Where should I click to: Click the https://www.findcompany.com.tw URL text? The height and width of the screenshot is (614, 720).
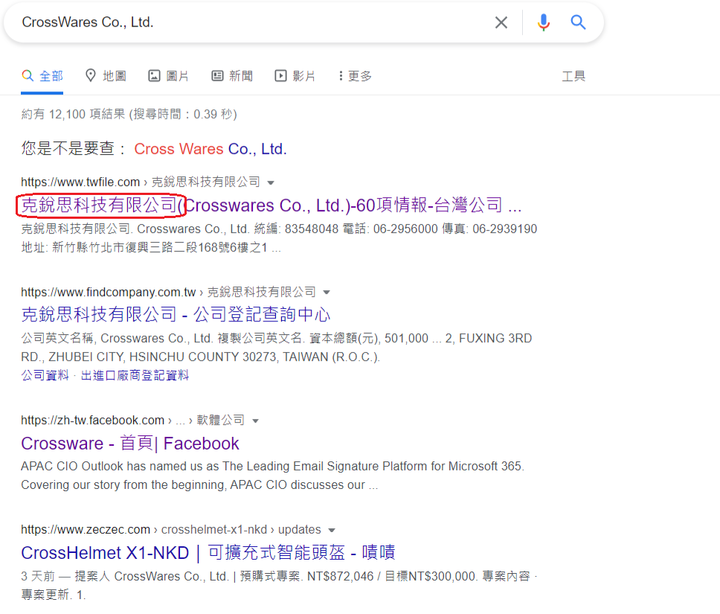pos(108,292)
